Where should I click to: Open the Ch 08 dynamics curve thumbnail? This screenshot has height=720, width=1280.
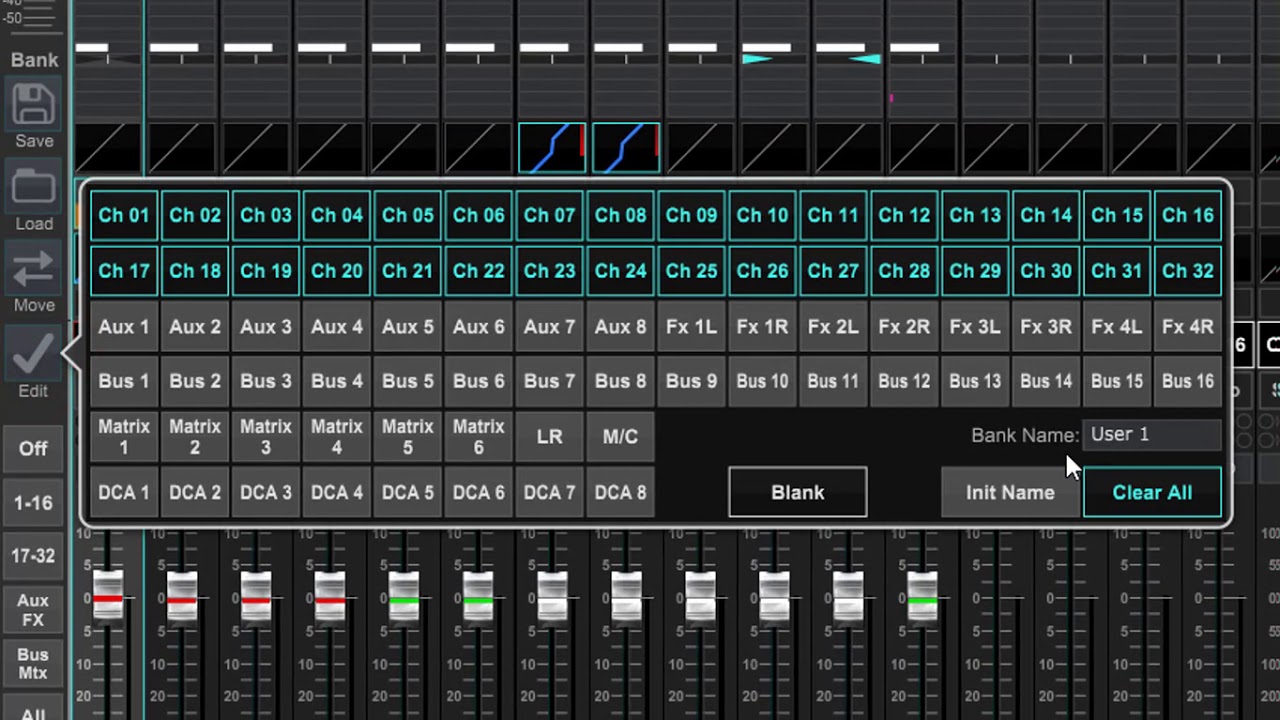[626, 148]
